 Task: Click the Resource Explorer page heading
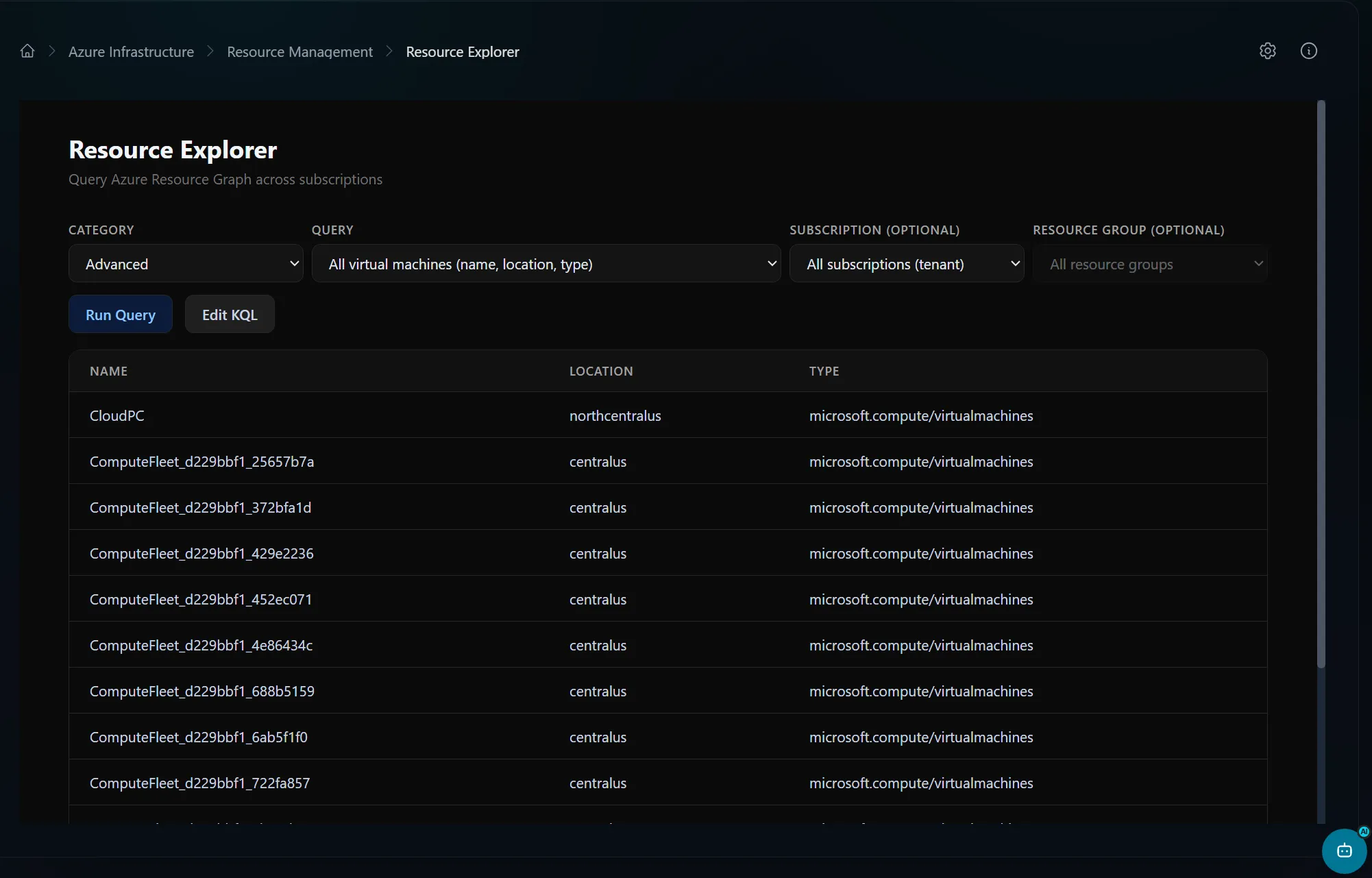tap(173, 149)
